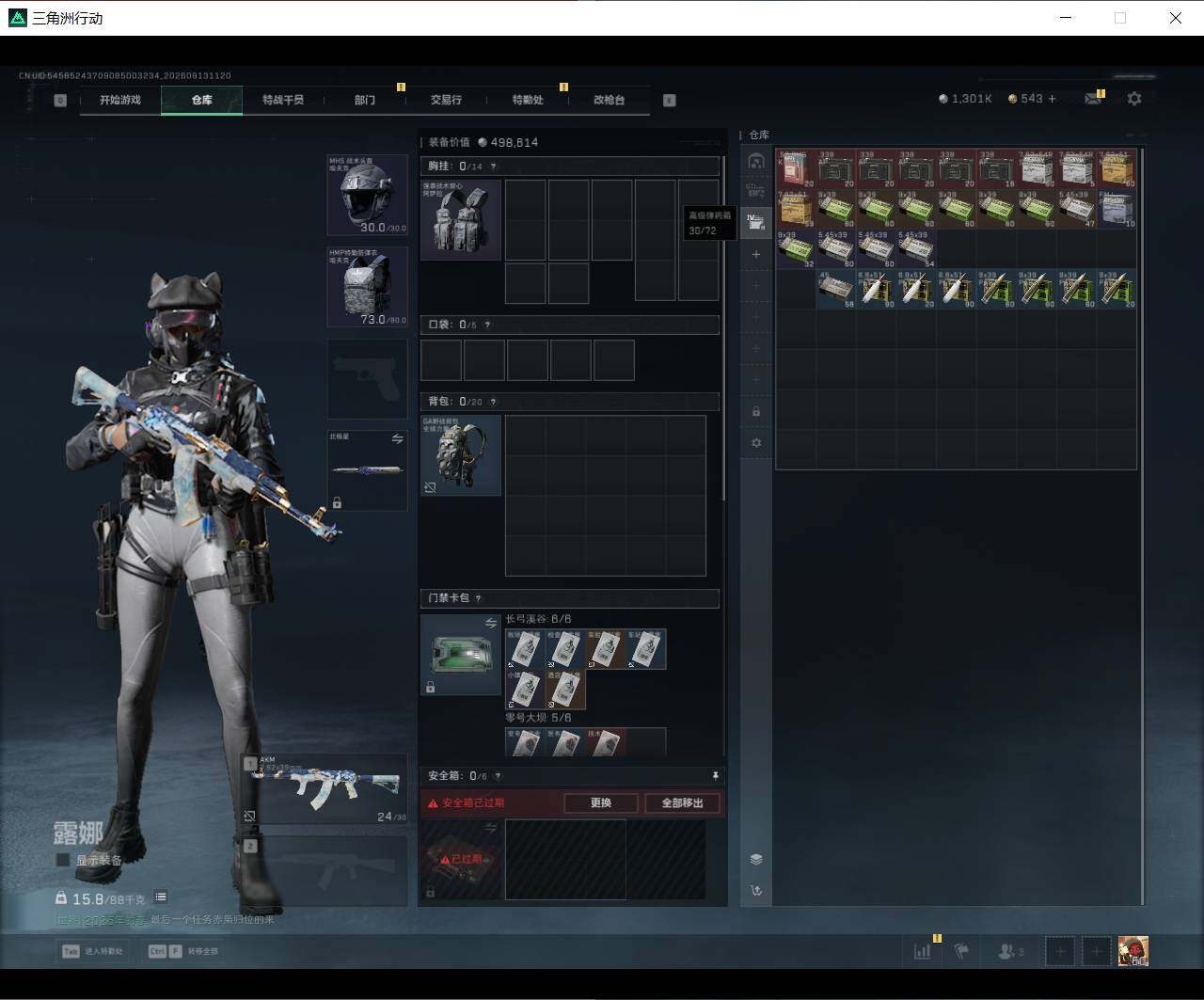Swap the 北极星 knife with the arrows icon
This screenshot has width=1204, height=1000.
click(397, 439)
